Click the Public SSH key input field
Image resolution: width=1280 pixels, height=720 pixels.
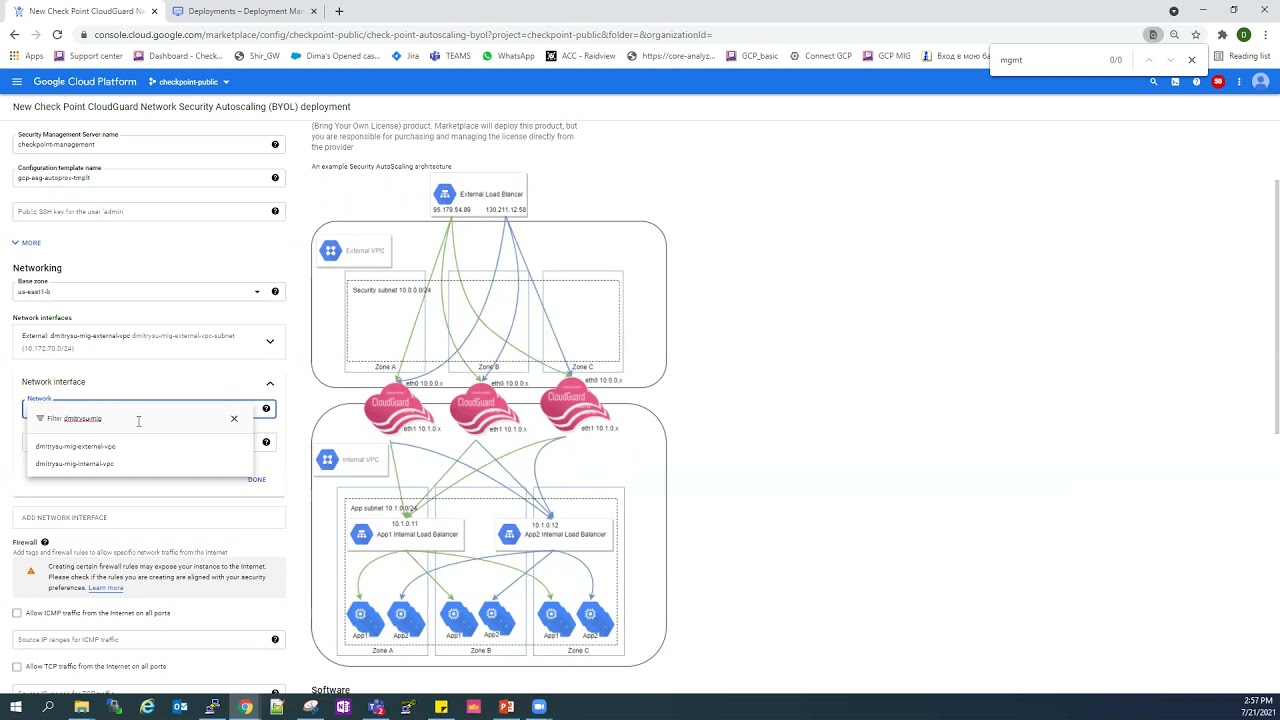(x=140, y=211)
